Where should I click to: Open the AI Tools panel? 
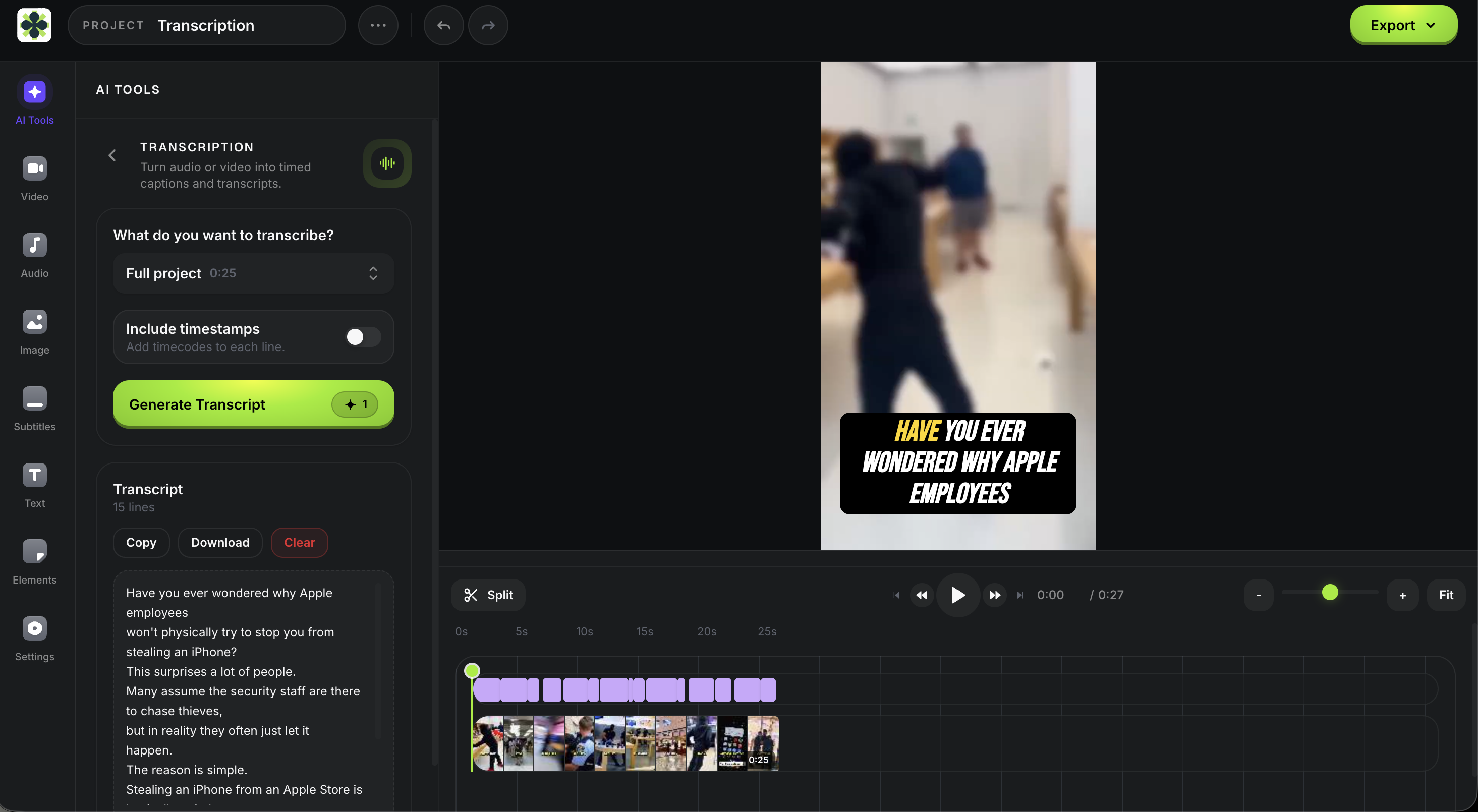tap(34, 100)
